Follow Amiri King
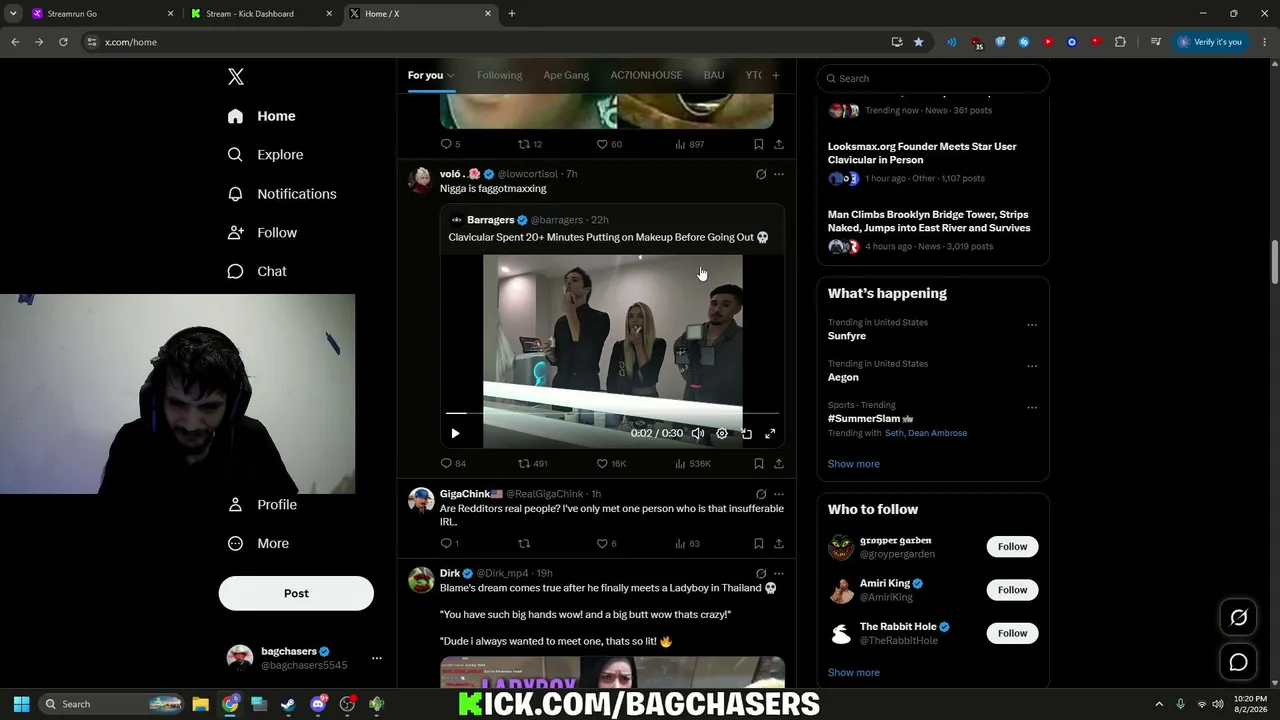The width and height of the screenshot is (1280, 720). [x=1012, y=590]
